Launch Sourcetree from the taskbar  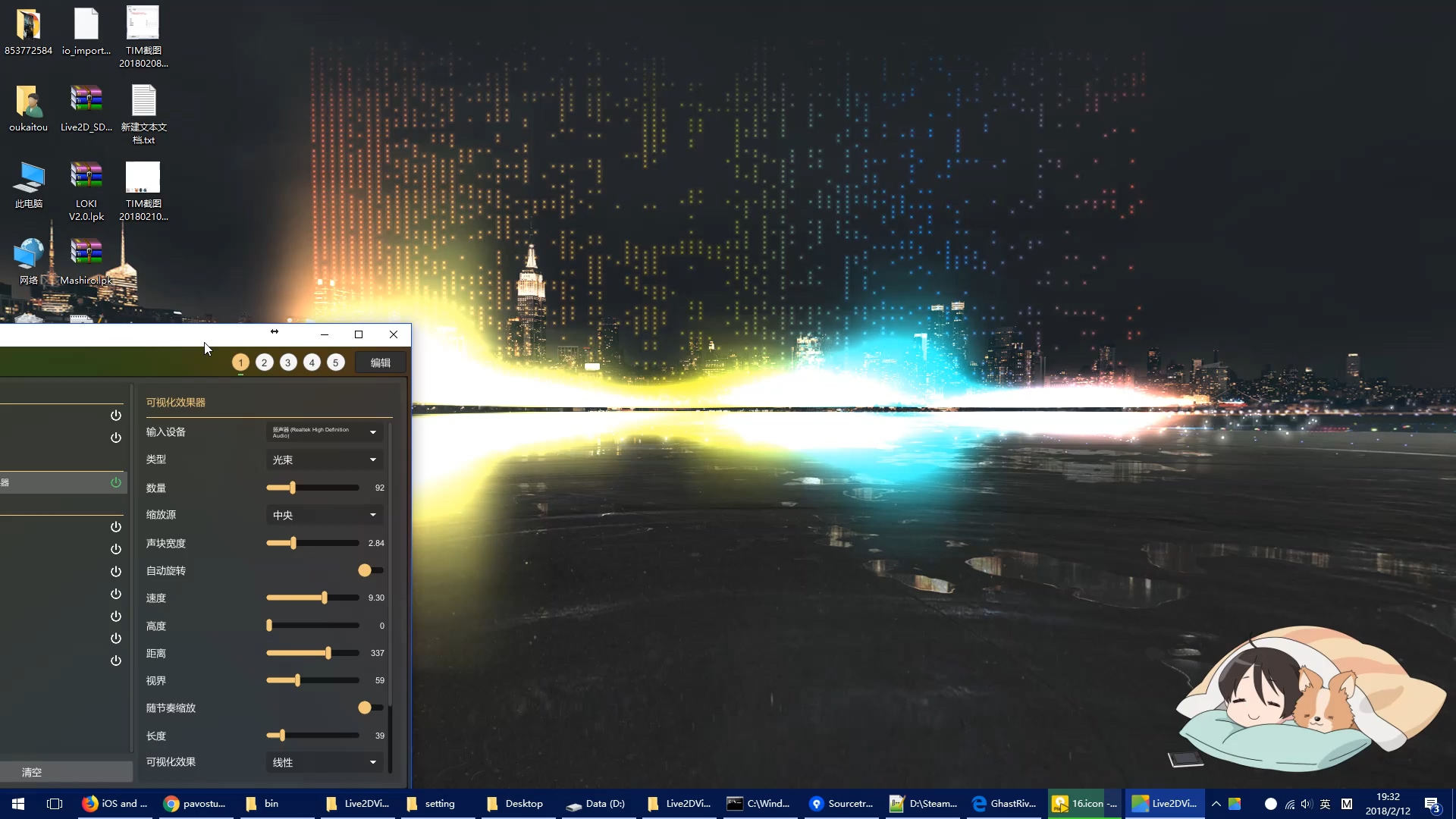pos(841,804)
